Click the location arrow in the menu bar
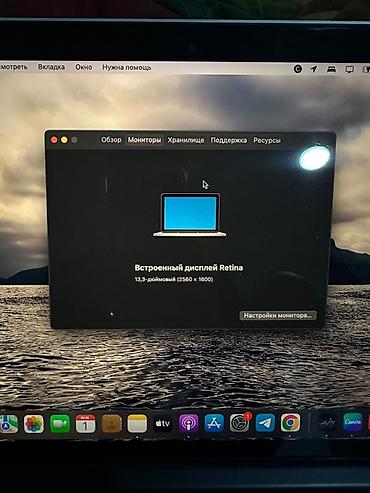This screenshot has width=370, height=493. pyautogui.click(x=314, y=69)
